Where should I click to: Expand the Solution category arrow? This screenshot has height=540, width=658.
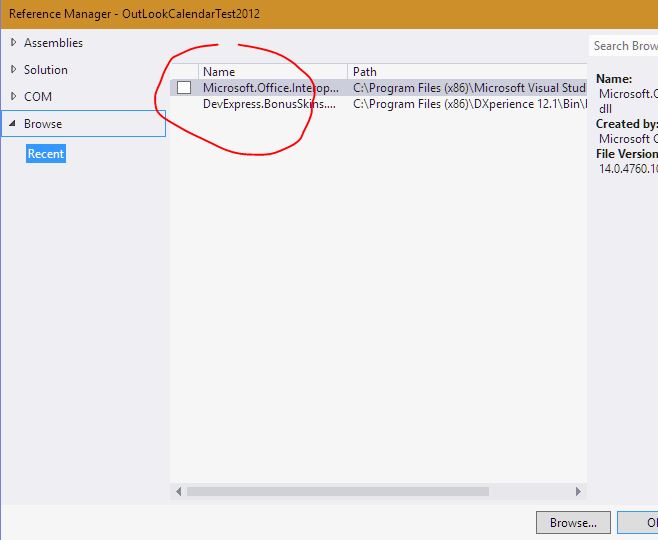point(12,70)
